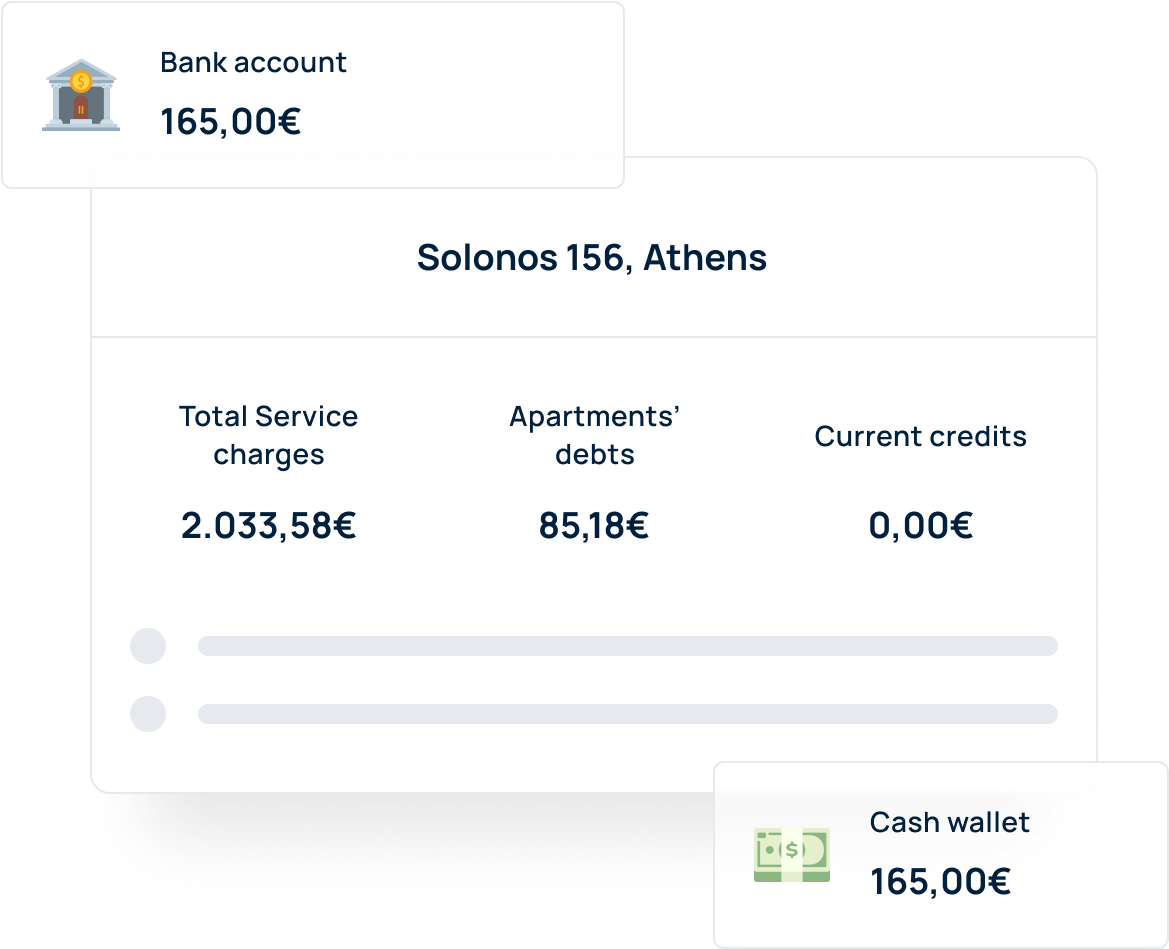
Task: Click the second gray placeholder bar
Action: pos(628,713)
